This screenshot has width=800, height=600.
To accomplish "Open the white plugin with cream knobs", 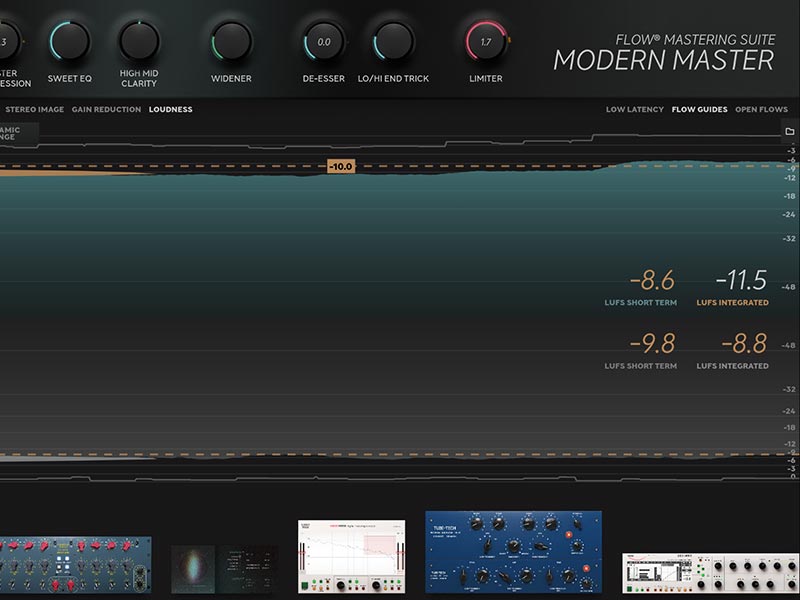I will [710, 576].
